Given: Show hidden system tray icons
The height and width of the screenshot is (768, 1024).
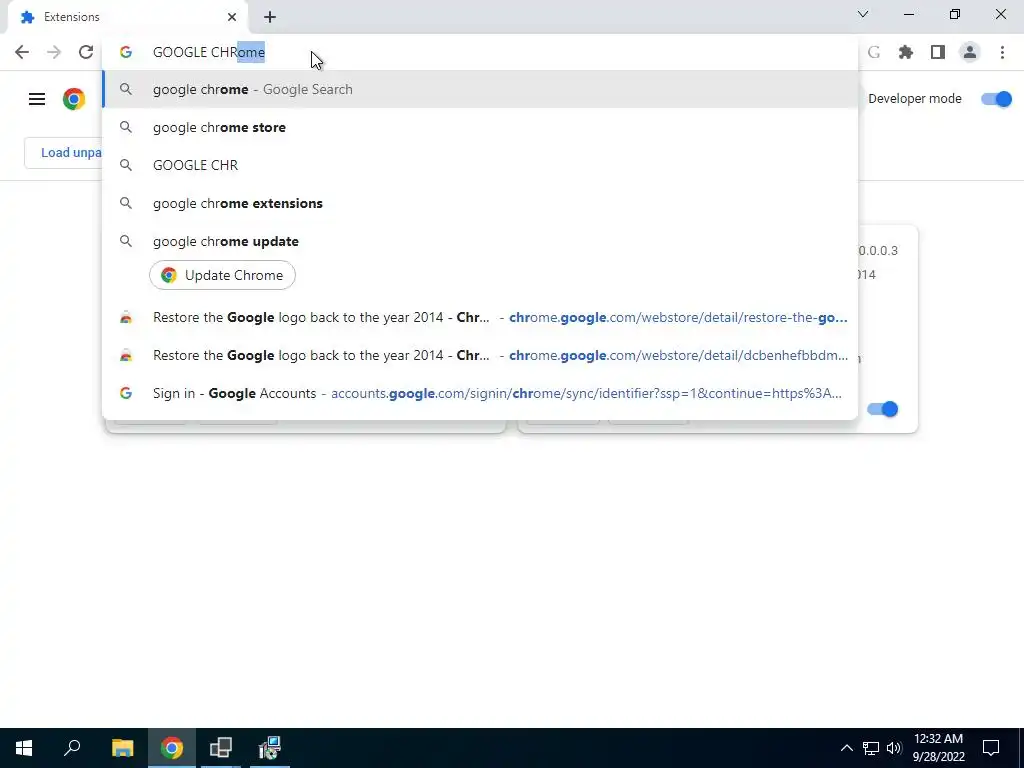Looking at the screenshot, I should click(x=846, y=748).
